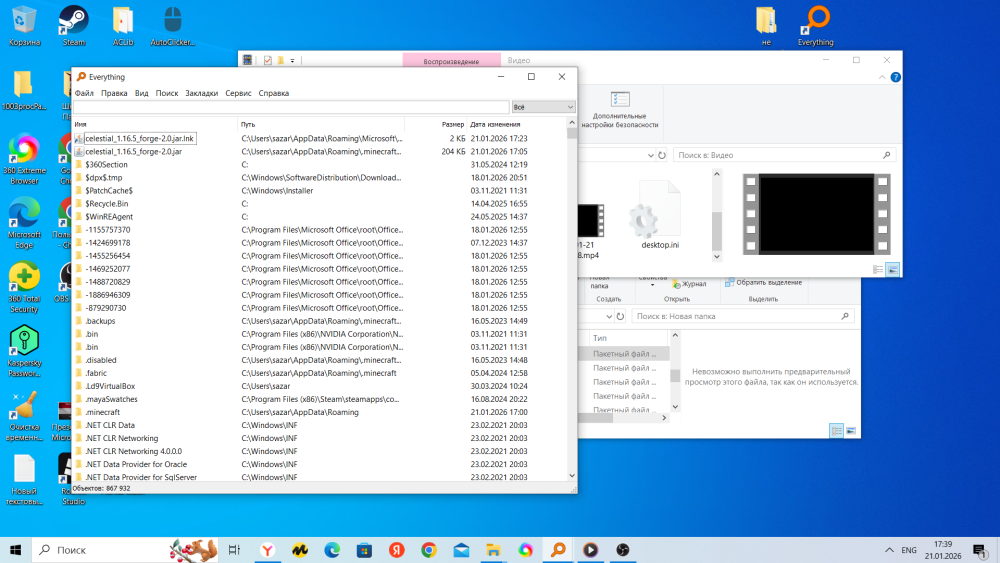
Task: Show hidden system tray icons
Action: tap(889, 550)
